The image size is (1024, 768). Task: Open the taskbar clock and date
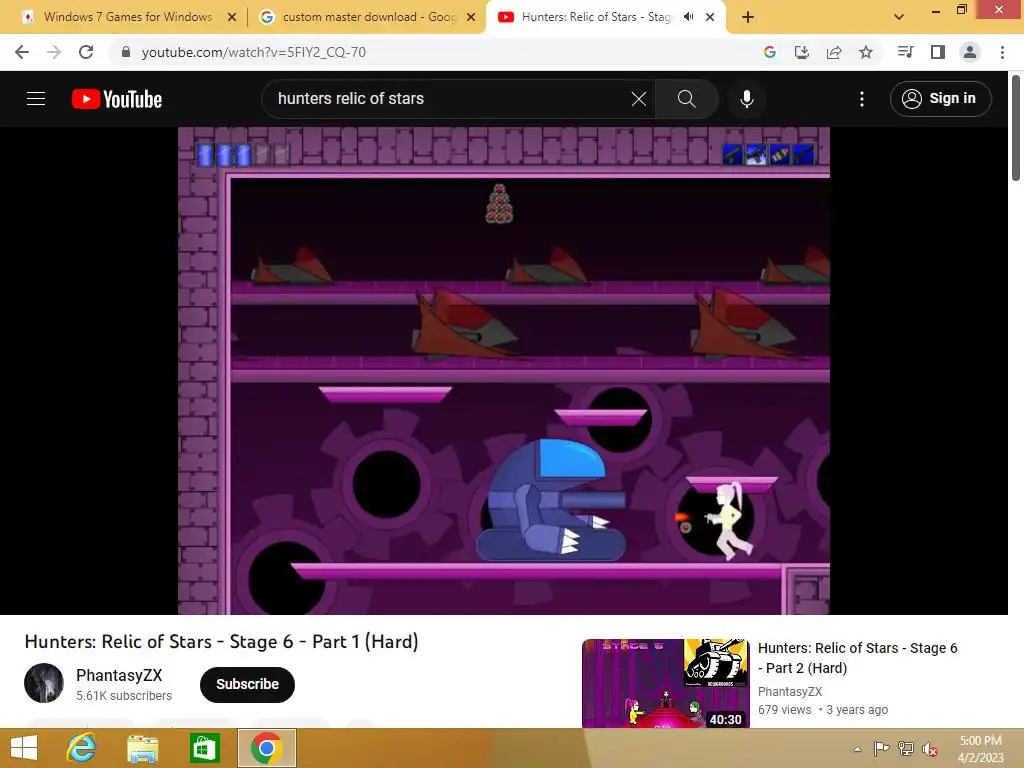980,749
